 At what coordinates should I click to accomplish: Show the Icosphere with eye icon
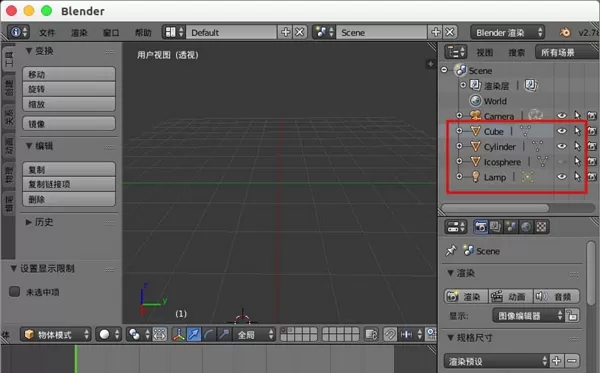[561, 161]
